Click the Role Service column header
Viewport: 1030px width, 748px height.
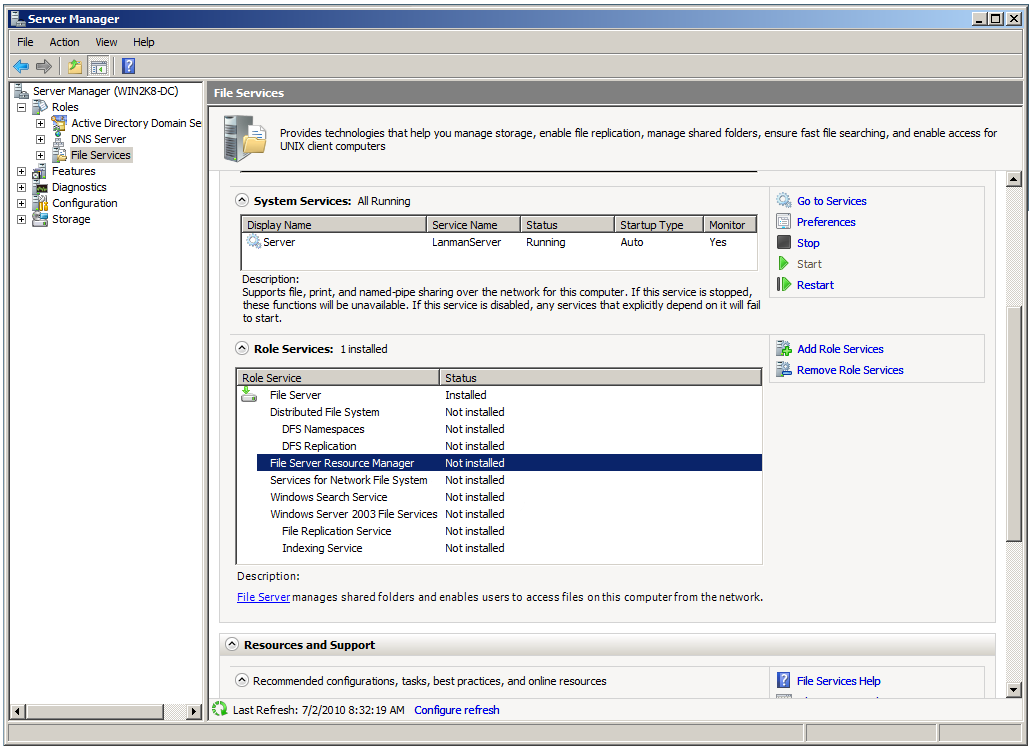coord(338,378)
